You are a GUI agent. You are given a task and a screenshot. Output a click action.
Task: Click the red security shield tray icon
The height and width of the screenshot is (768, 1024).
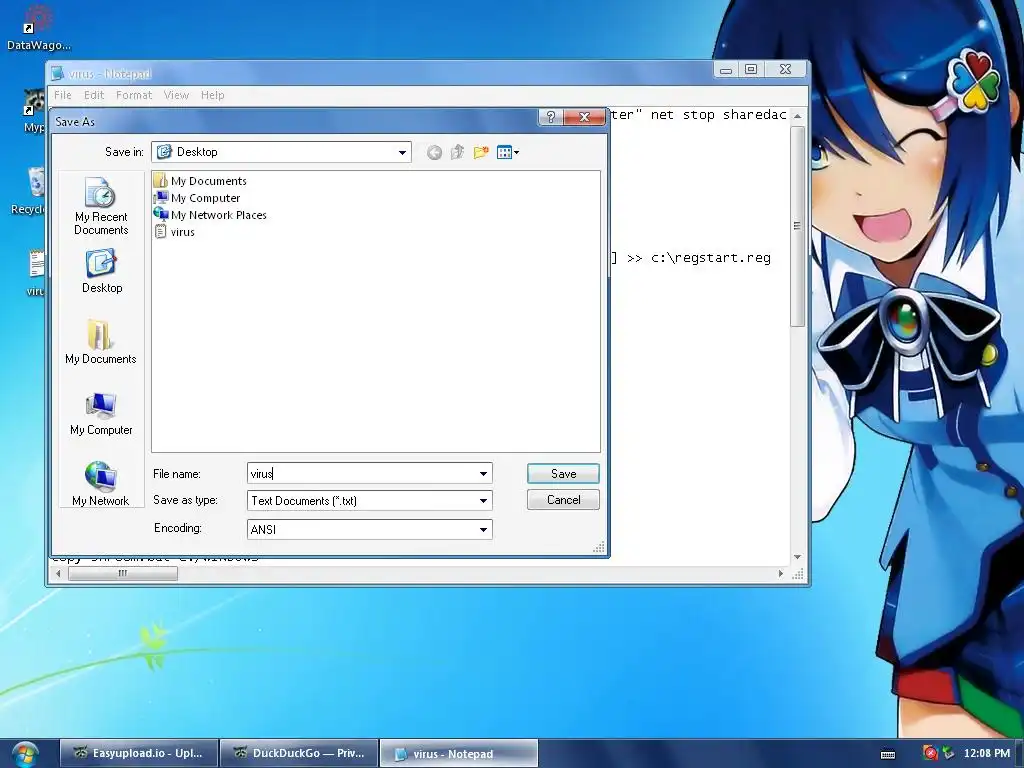click(x=930, y=753)
